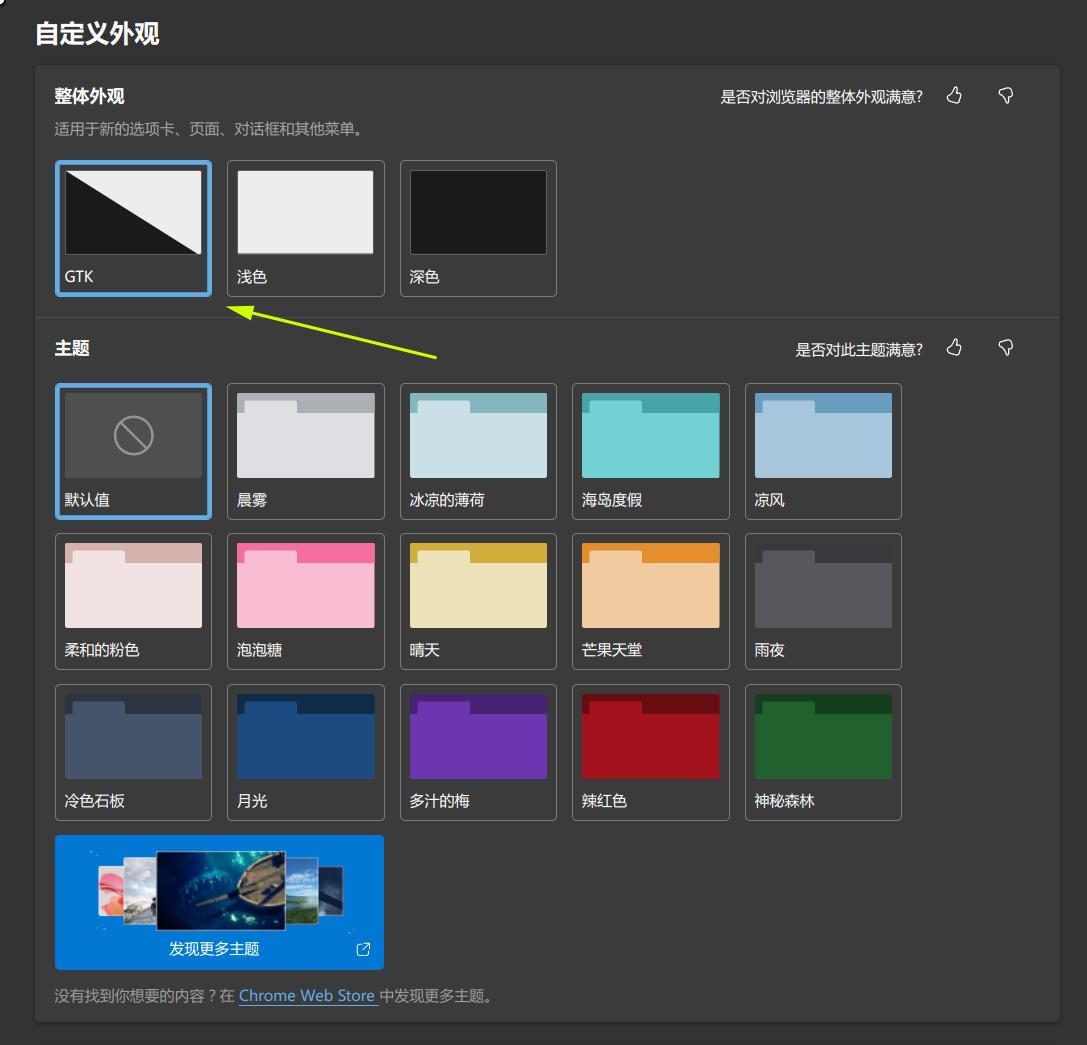Select the GTK overall appearance option
Screen dimensions: 1087x1045
(x=133, y=228)
